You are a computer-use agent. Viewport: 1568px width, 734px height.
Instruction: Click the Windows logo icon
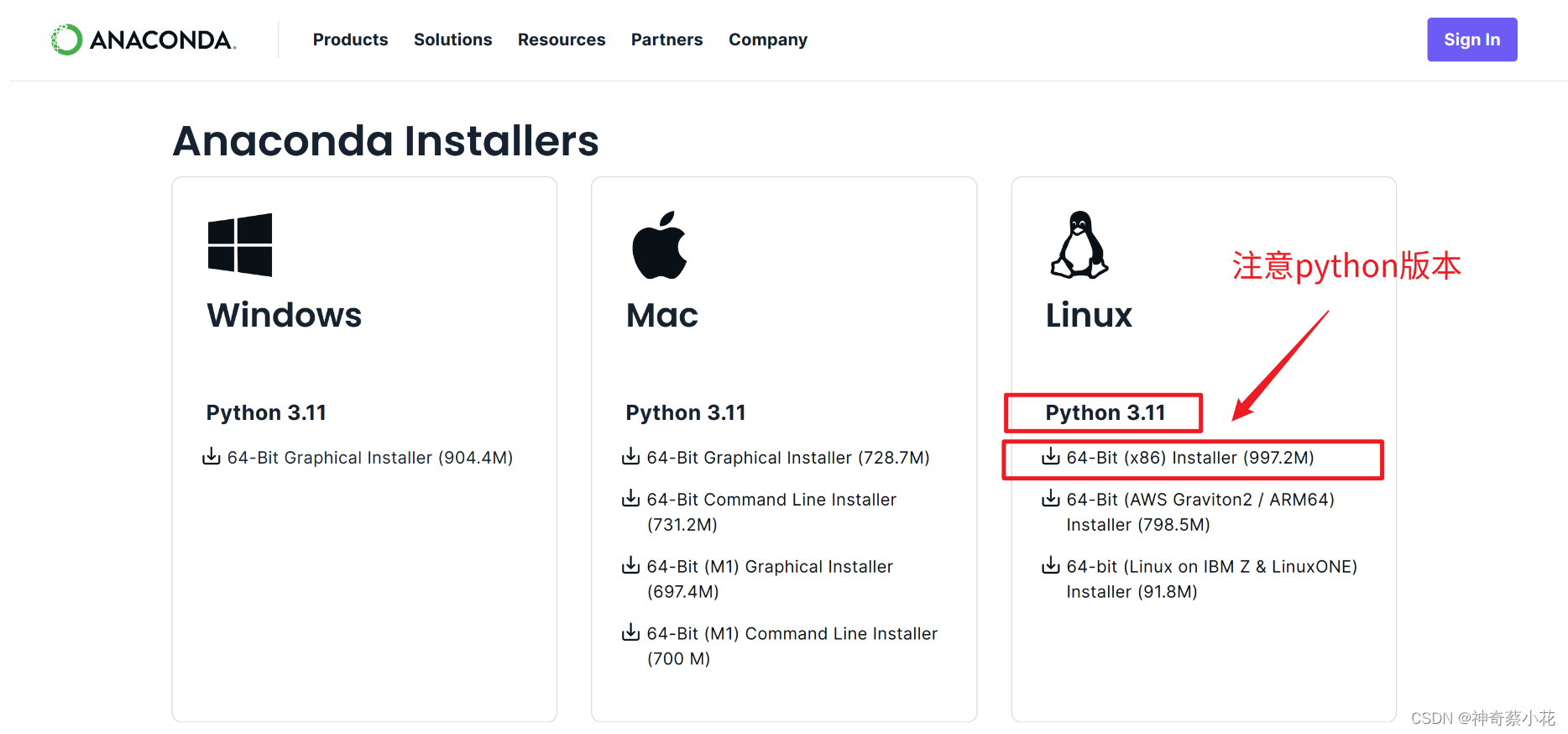click(x=240, y=244)
